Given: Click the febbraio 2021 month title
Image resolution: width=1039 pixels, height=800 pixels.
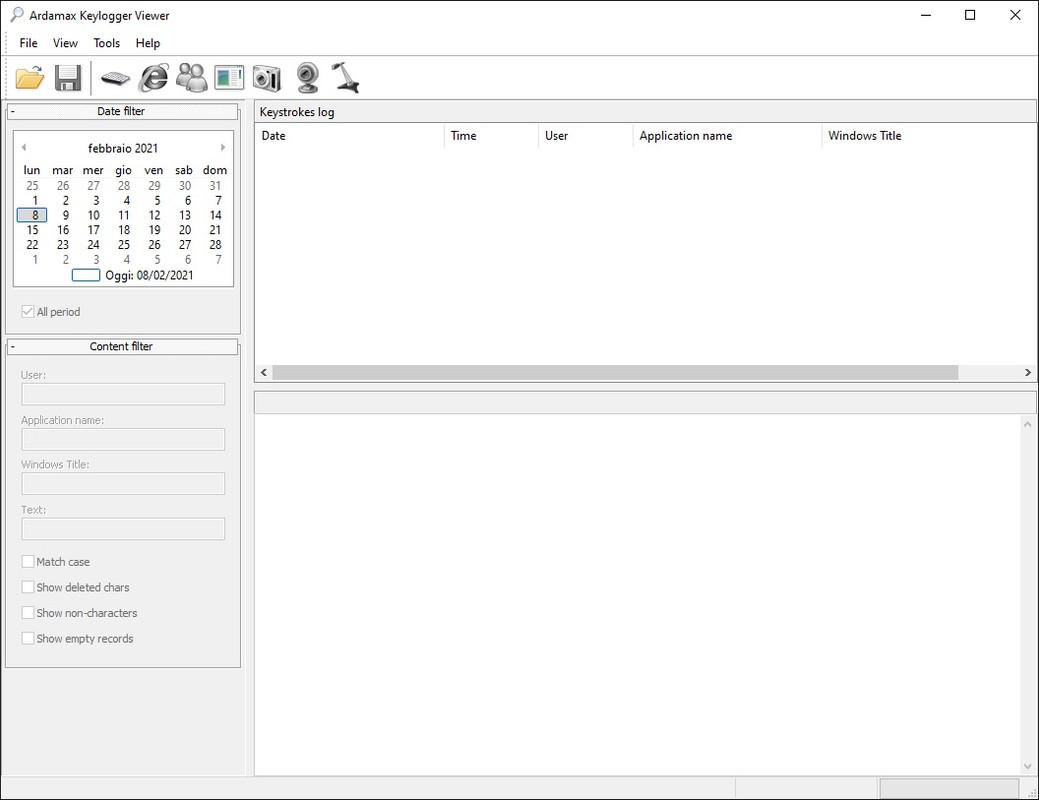Looking at the screenshot, I should (123, 148).
